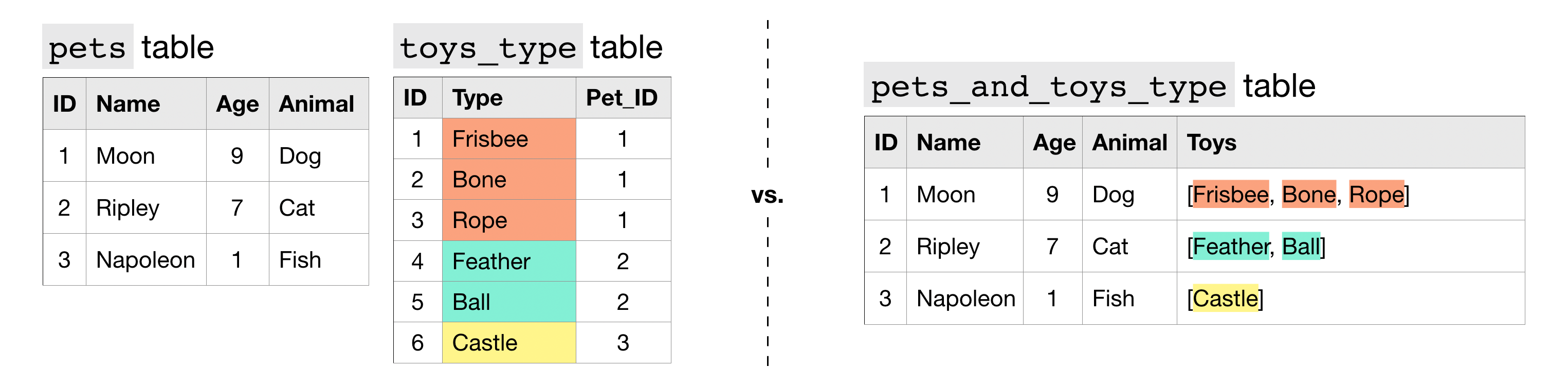Viewport: 1568px width, 384px height.
Task: Click highlighted Rope in the Toys column
Action: 1376,195
